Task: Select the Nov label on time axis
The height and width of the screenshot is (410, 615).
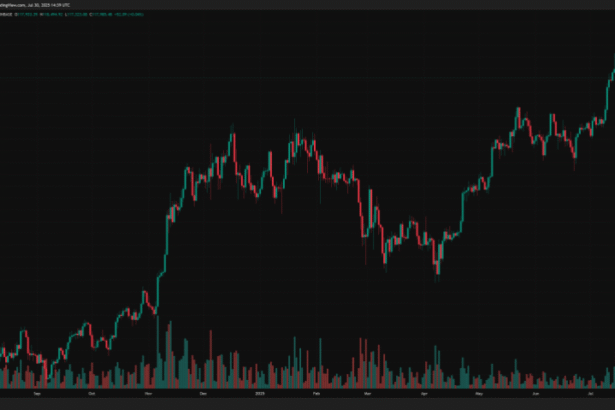Action: 149,395
